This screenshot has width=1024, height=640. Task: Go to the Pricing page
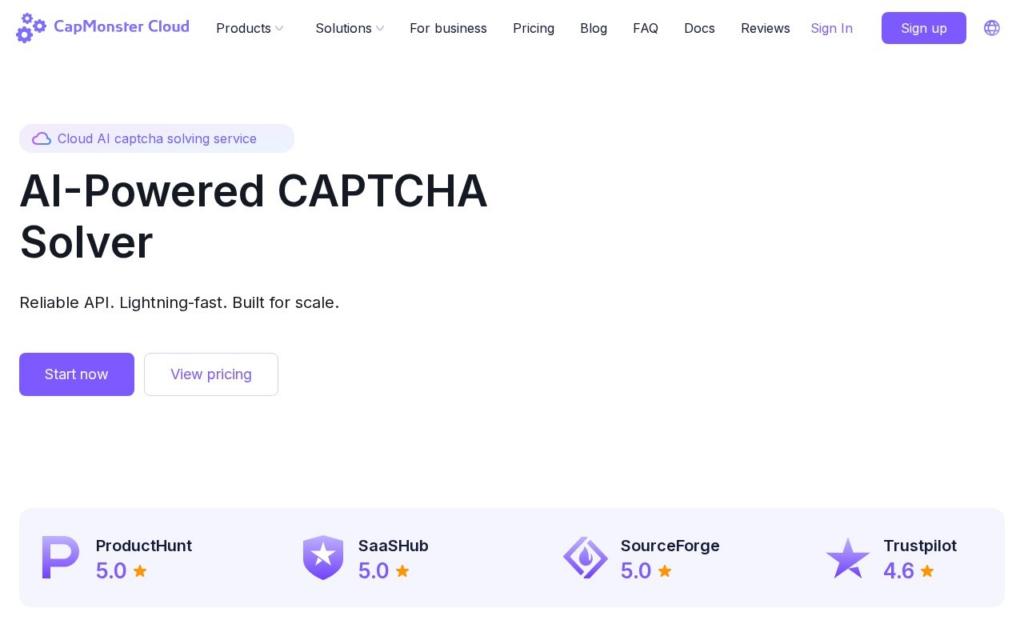534,28
